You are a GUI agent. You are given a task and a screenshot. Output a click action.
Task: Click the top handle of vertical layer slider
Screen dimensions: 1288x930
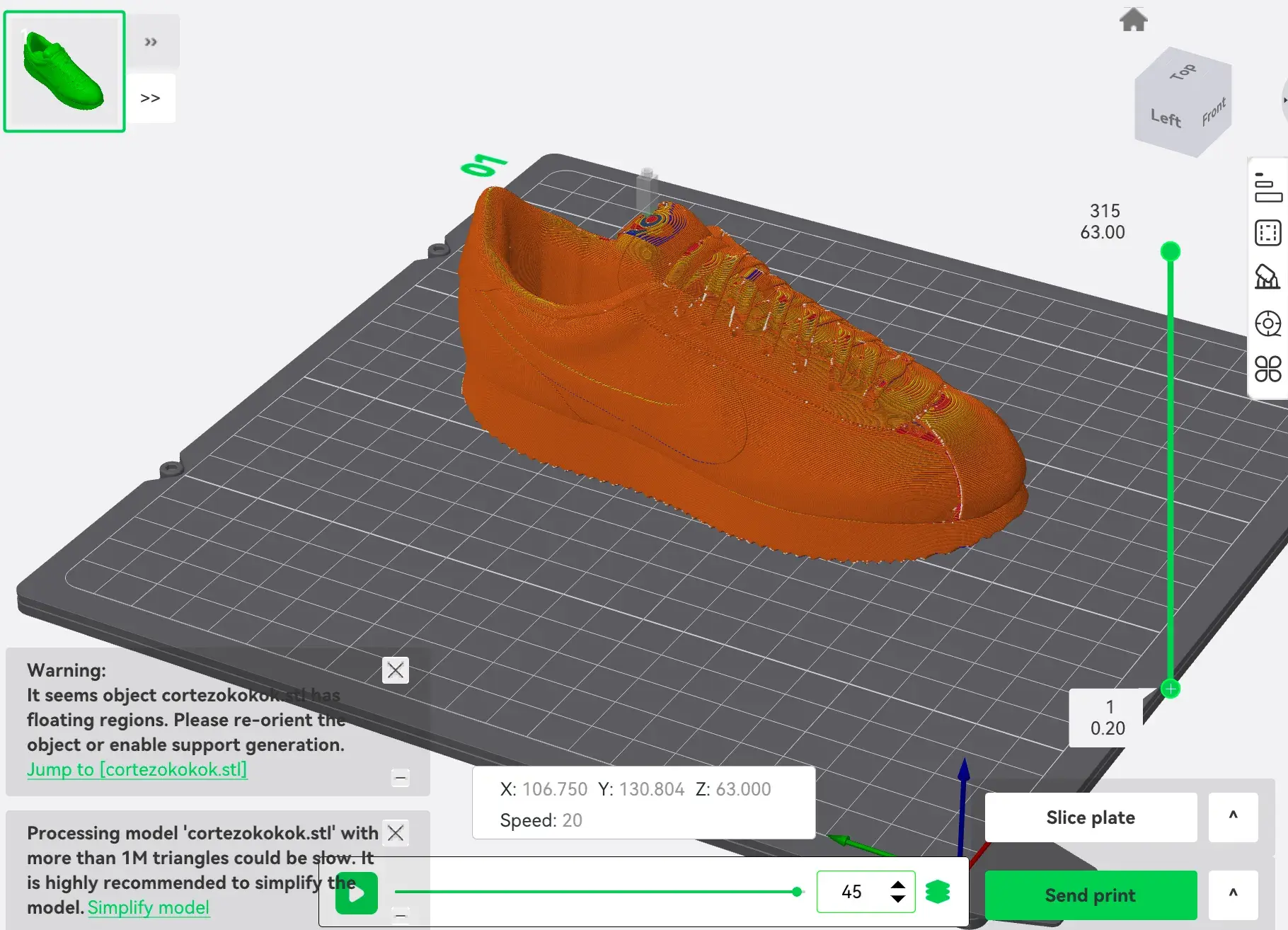coord(1171,251)
